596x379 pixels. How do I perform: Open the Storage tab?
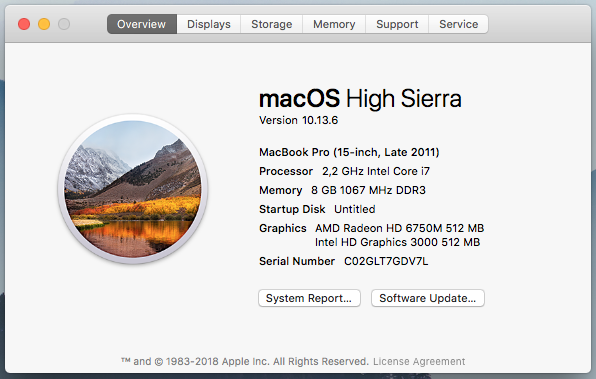271,24
